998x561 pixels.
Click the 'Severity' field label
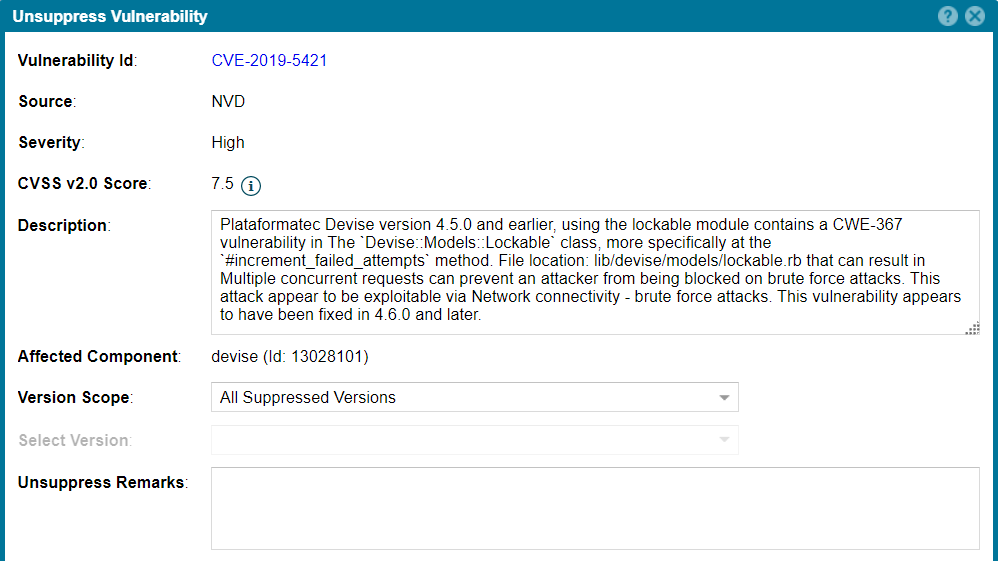tap(51, 143)
